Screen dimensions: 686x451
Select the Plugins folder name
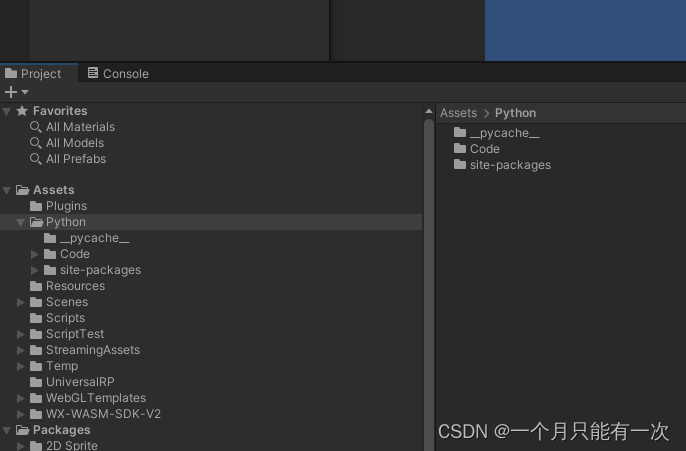(x=66, y=206)
